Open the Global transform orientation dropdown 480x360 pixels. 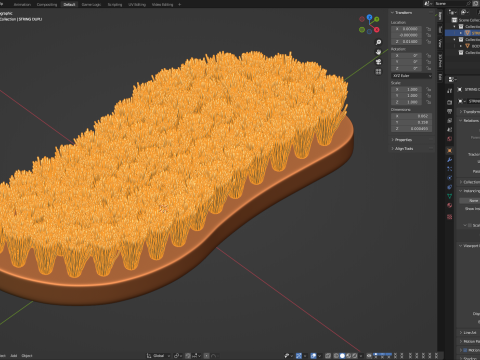pos(158,356)
